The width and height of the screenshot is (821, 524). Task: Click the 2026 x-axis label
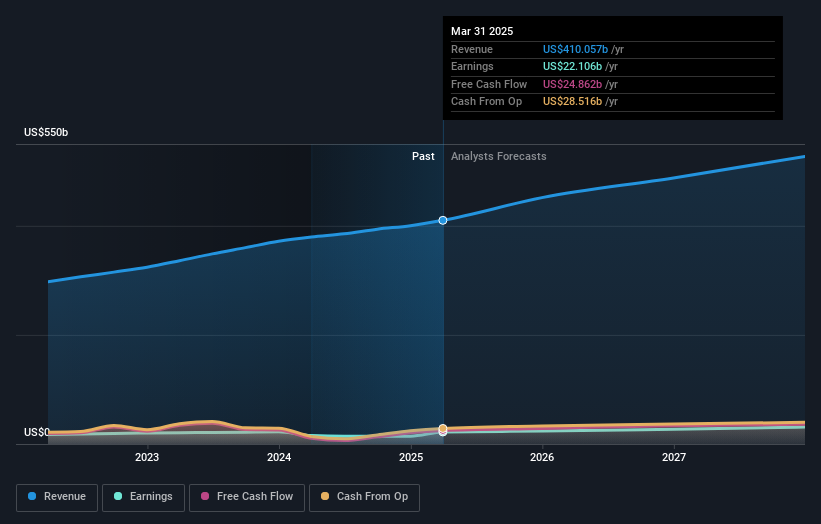click(x=542, y=457)
